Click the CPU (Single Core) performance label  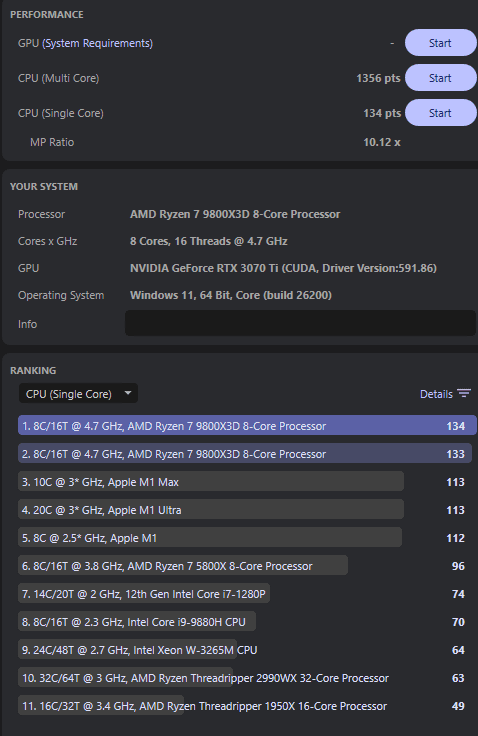click(x=61, y=113)
